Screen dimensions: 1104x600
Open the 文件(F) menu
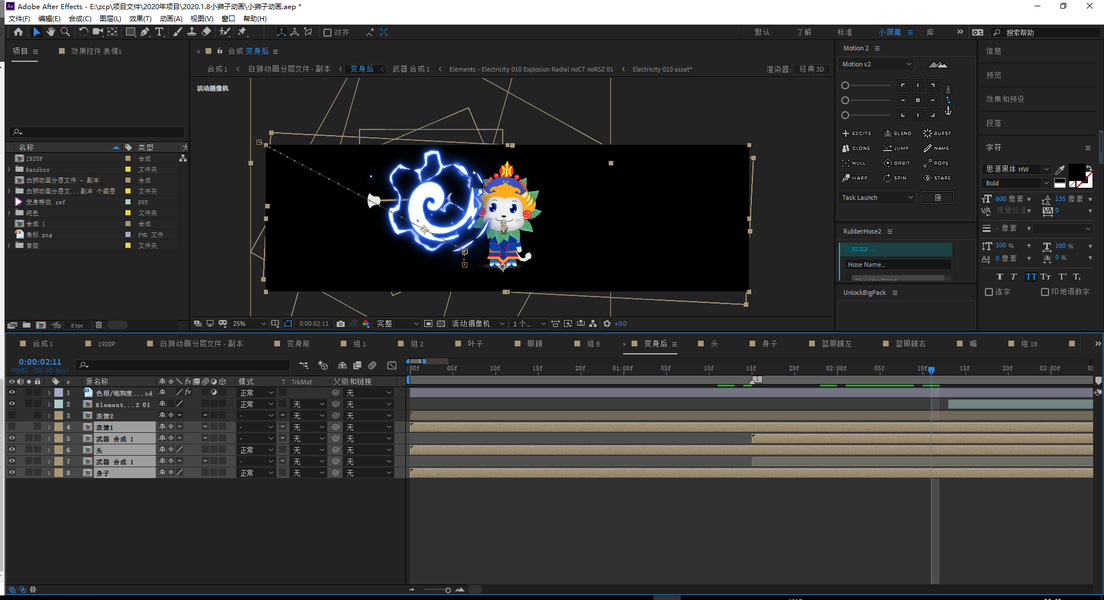(19, 18)
